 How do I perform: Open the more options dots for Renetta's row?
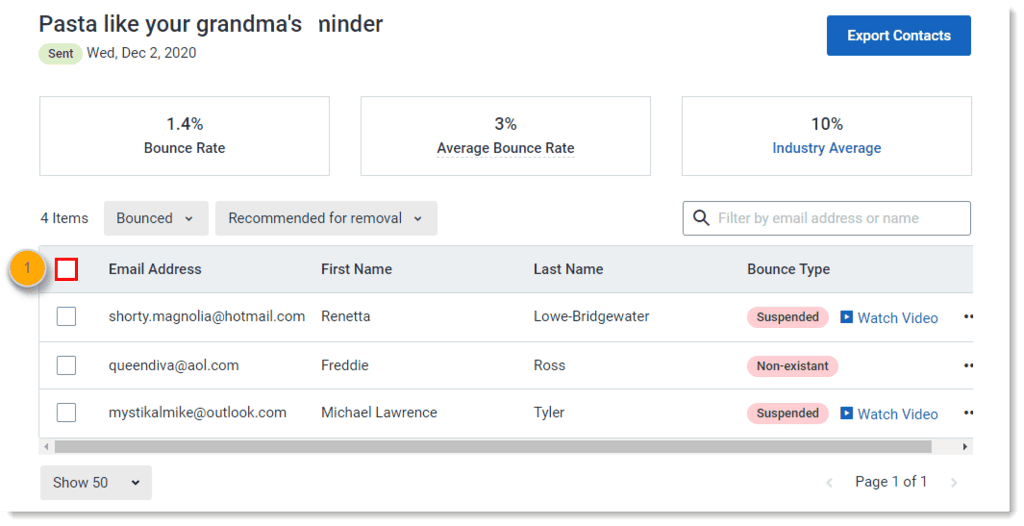[x=967, y=317]
